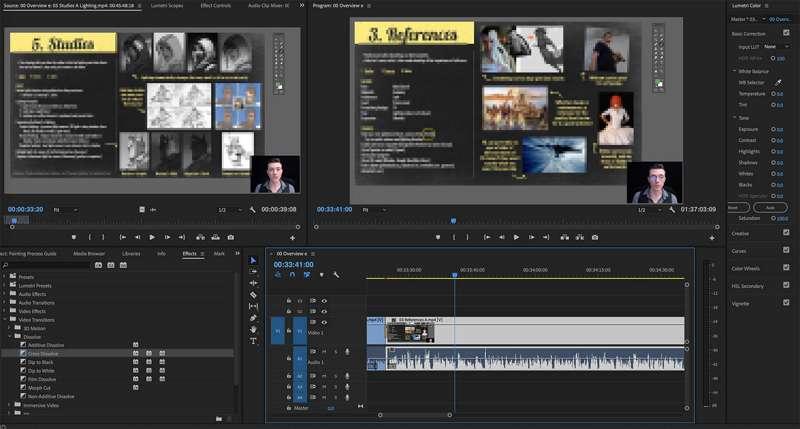Screen dimensions: 800x429
Task: Open Program monitor button editor plus
Action: (x=712, y=238)
